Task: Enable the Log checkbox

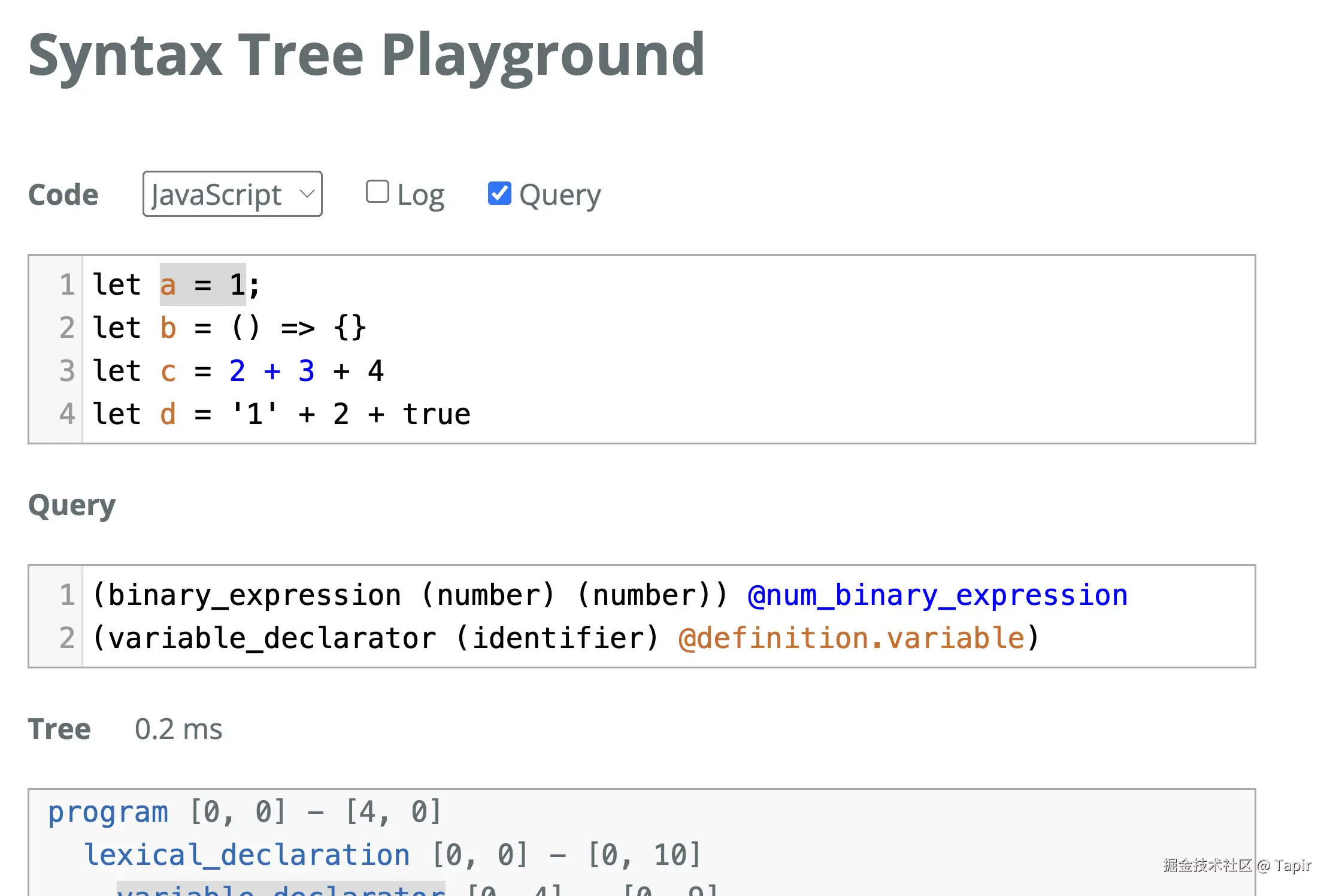Action: tap(377, 192)
